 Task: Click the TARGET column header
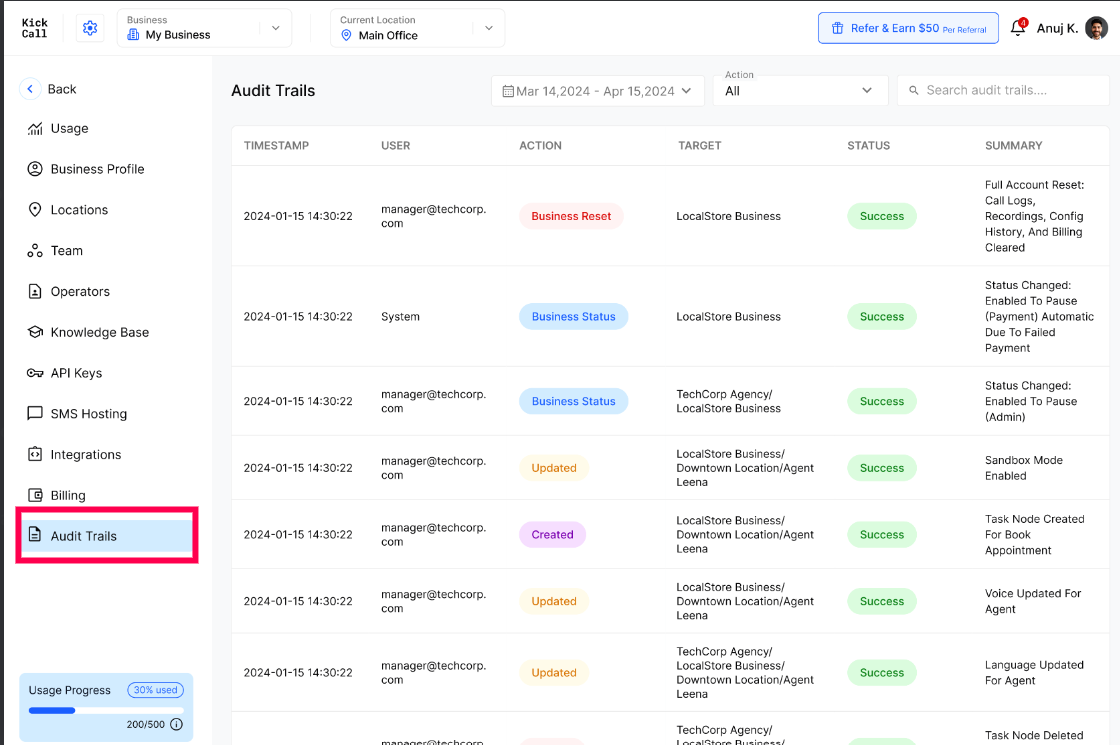tap(699, 146)
